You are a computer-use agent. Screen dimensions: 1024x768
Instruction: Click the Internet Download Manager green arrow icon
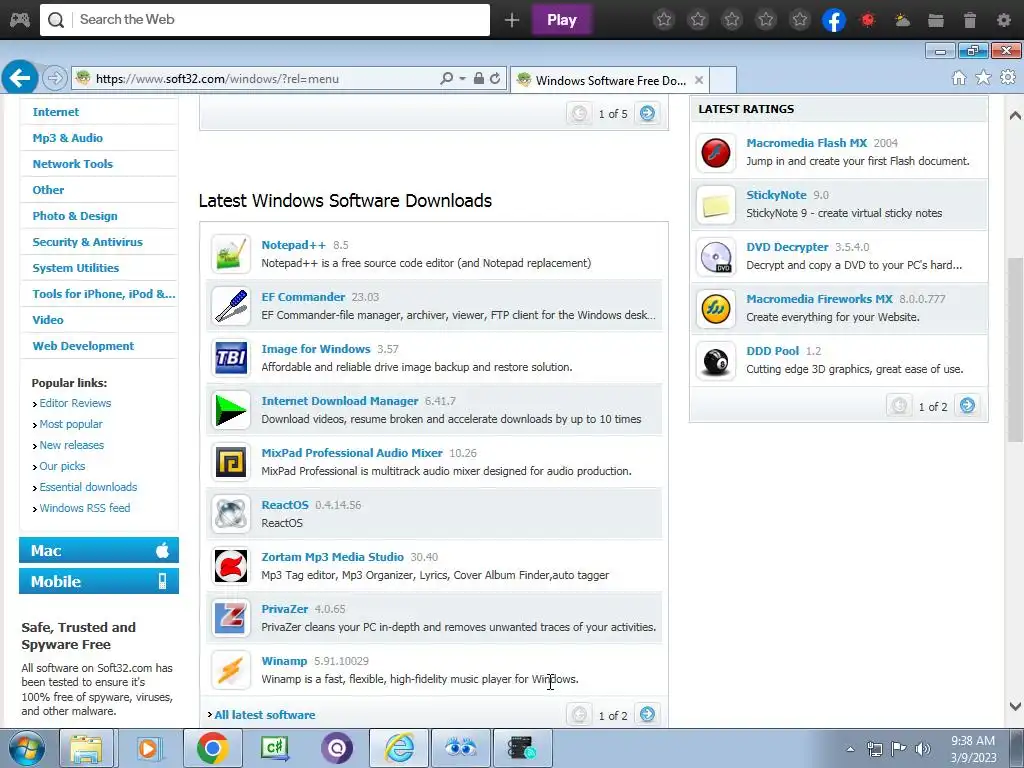tap(231, 409)
